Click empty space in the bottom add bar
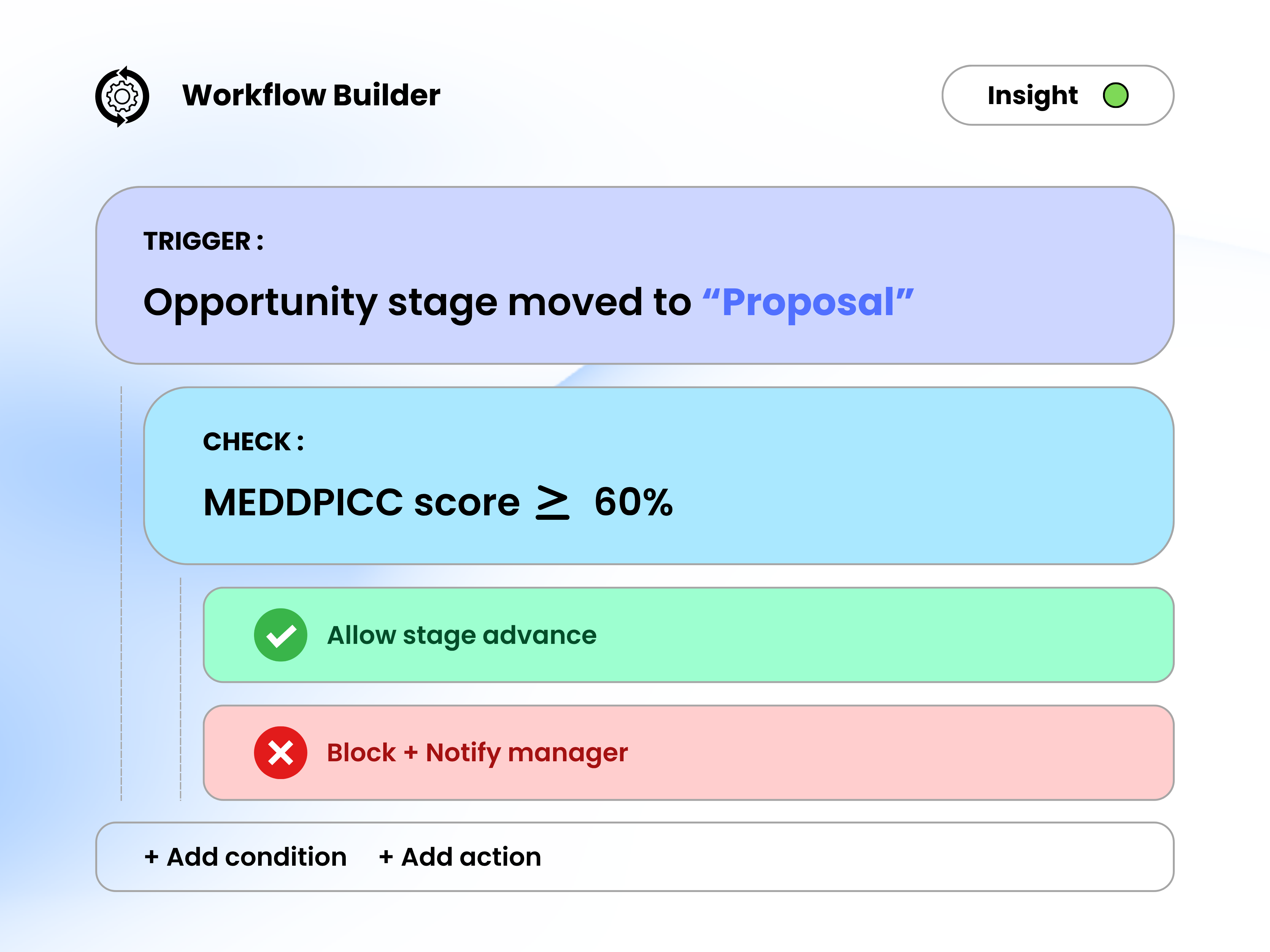Viewport: 1270px width, 952px height. pyautogui.click(x=861, y=857)
